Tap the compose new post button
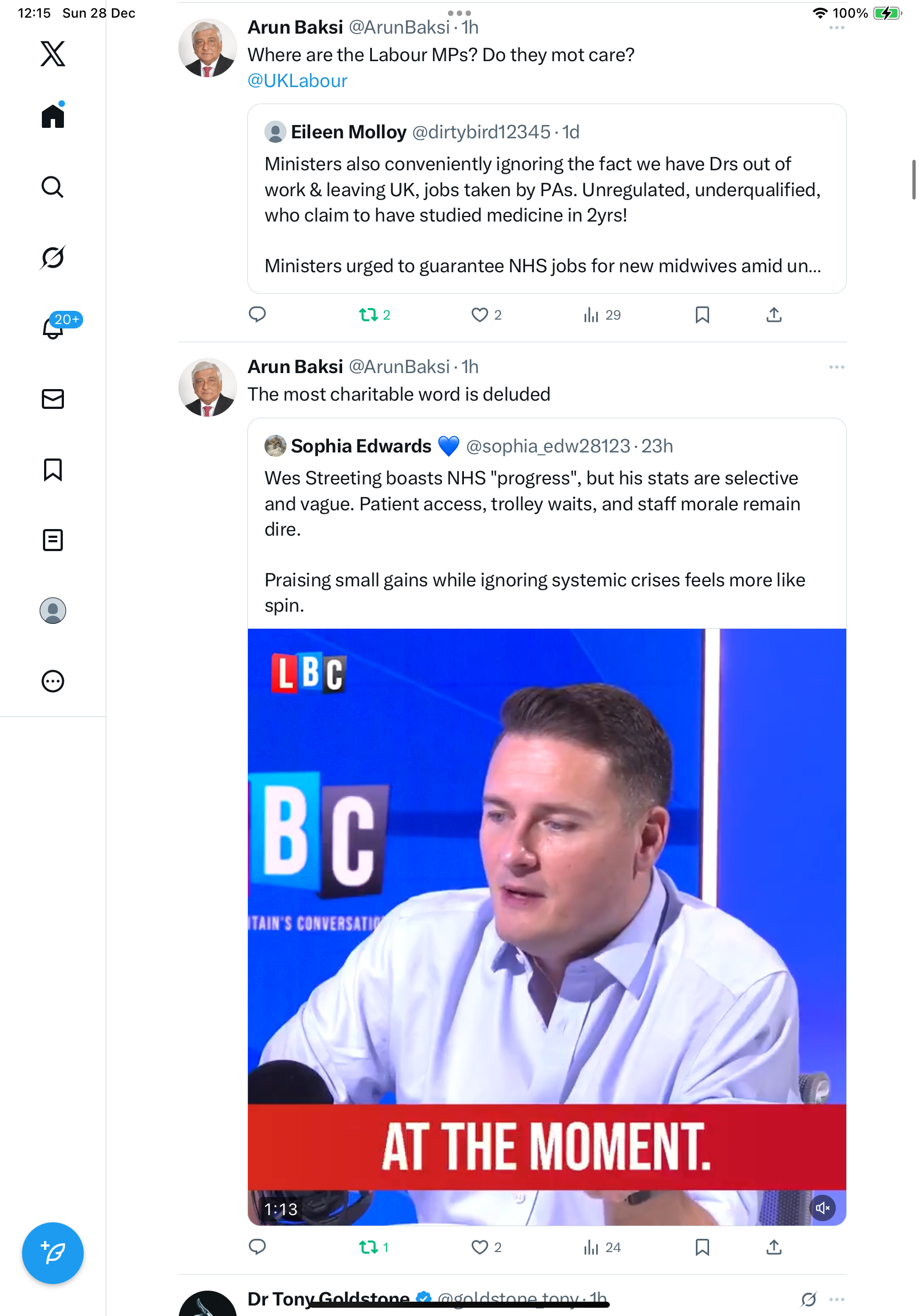This screenshot has width=919, height=1316. (x=53, y=1253)
